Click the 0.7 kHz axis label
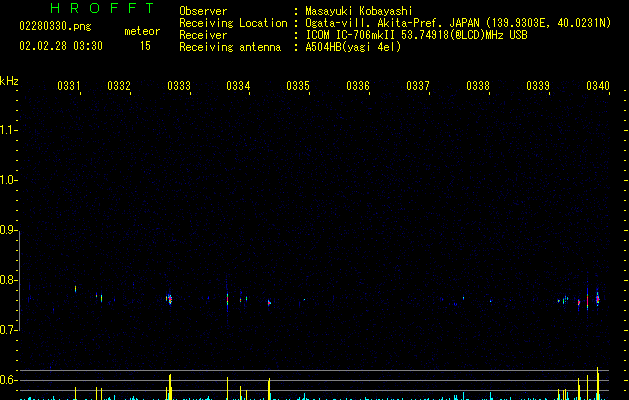The image size is (629, 400). (x=8, y=330)
